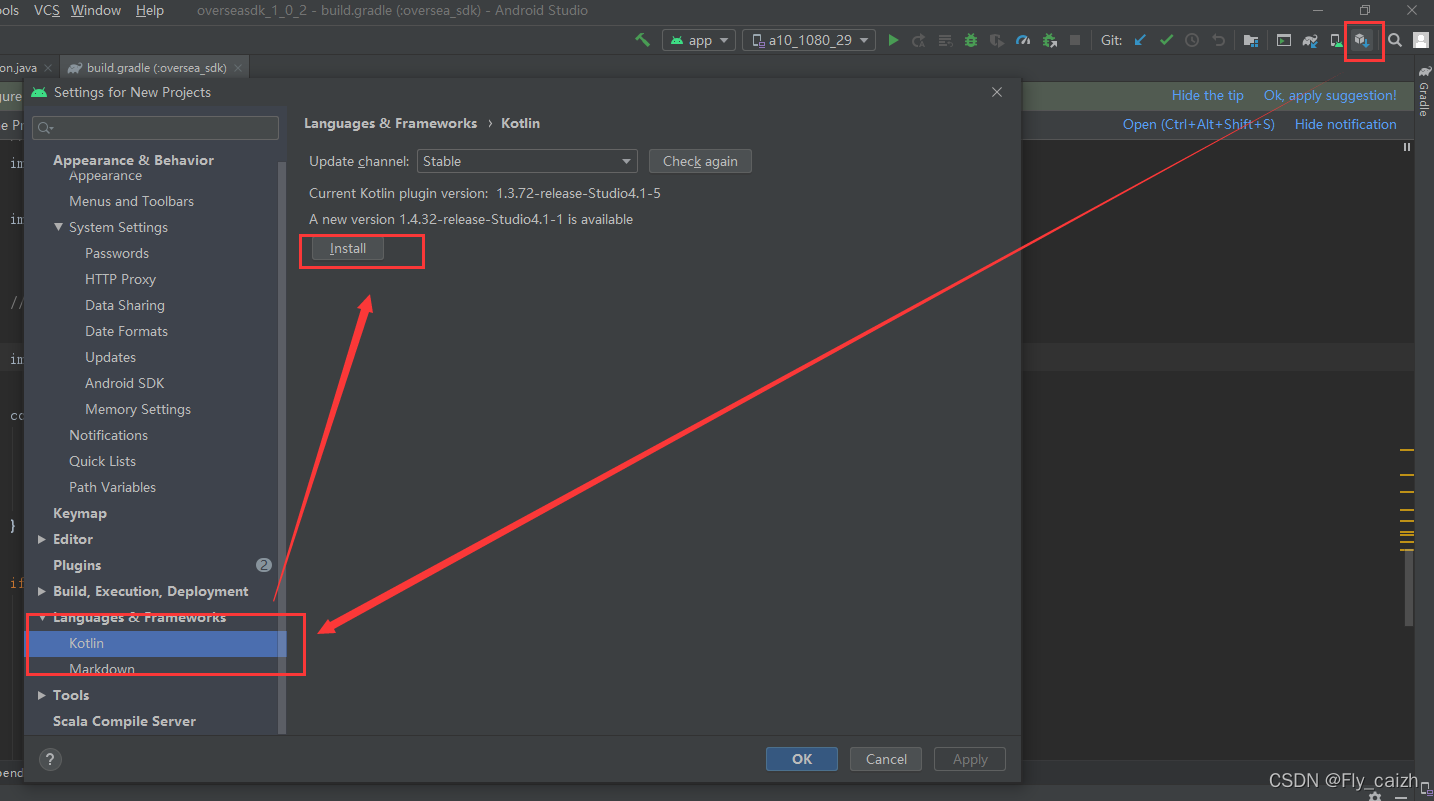
Task: Open the Profiler gauge icon
Action: click(1023, 40)
